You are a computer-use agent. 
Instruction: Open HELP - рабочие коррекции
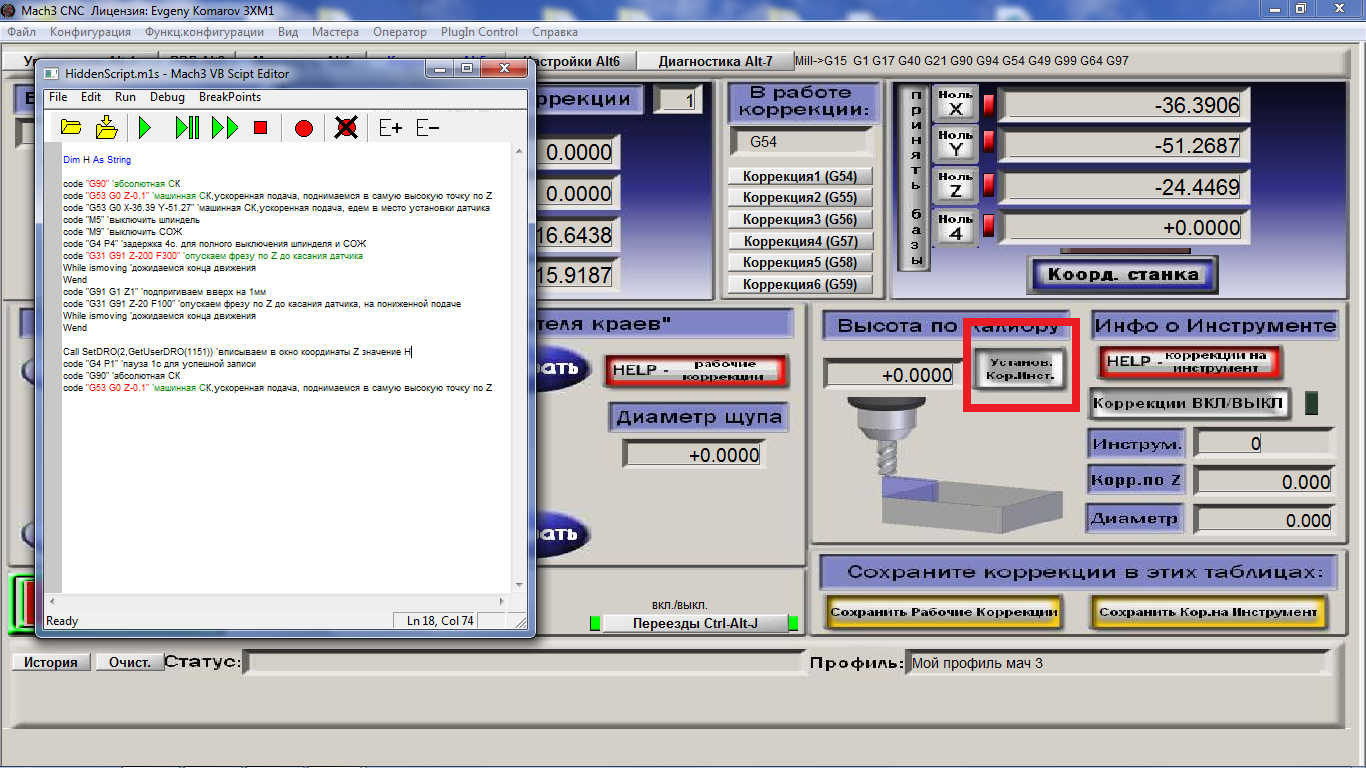[x=697, y=370]
